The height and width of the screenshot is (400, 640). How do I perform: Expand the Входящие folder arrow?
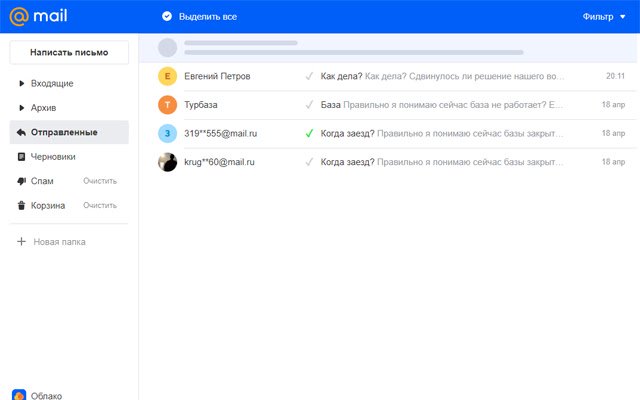[21, 83]
